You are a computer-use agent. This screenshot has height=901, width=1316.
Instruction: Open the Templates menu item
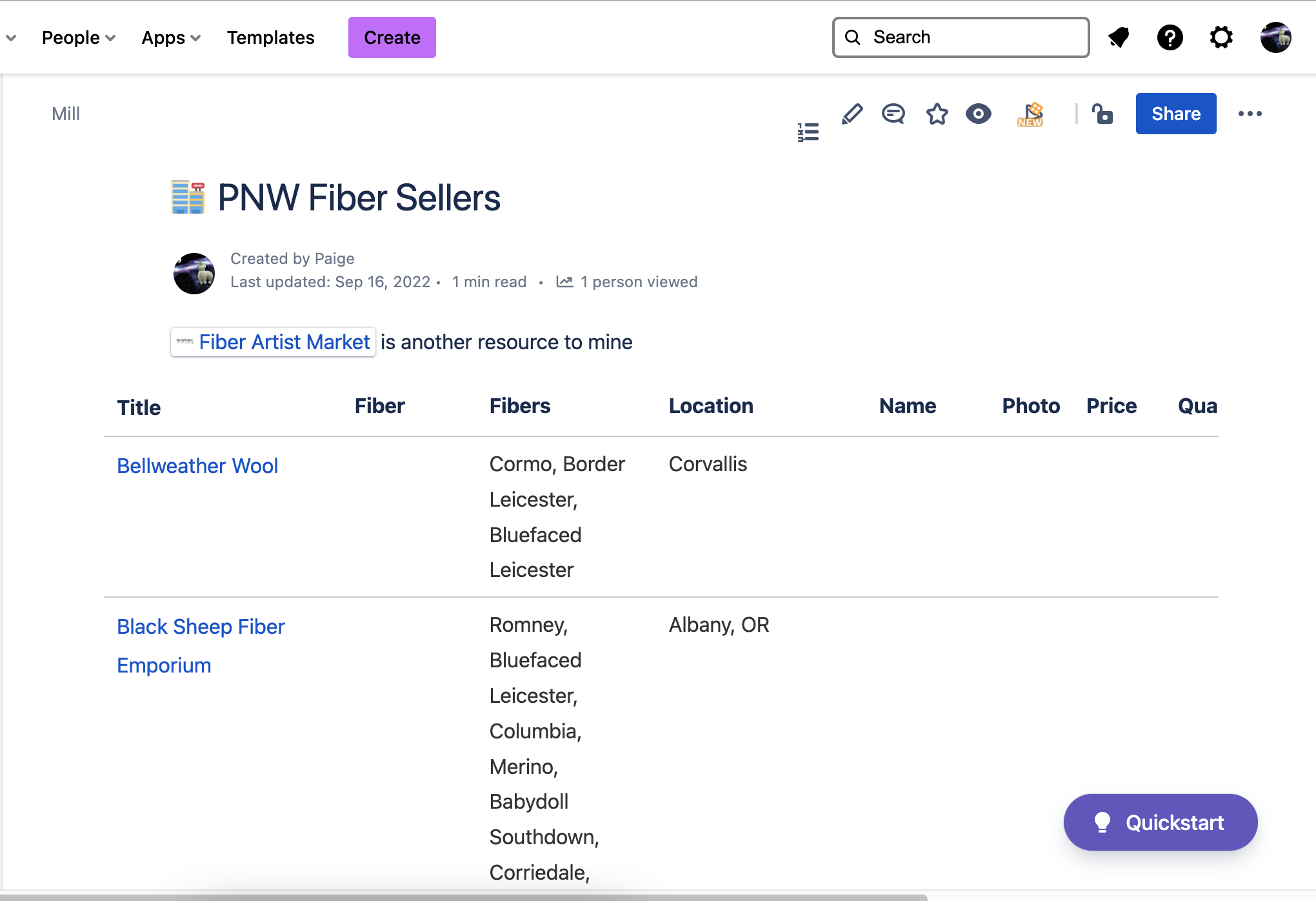click(x=270, y=37)
